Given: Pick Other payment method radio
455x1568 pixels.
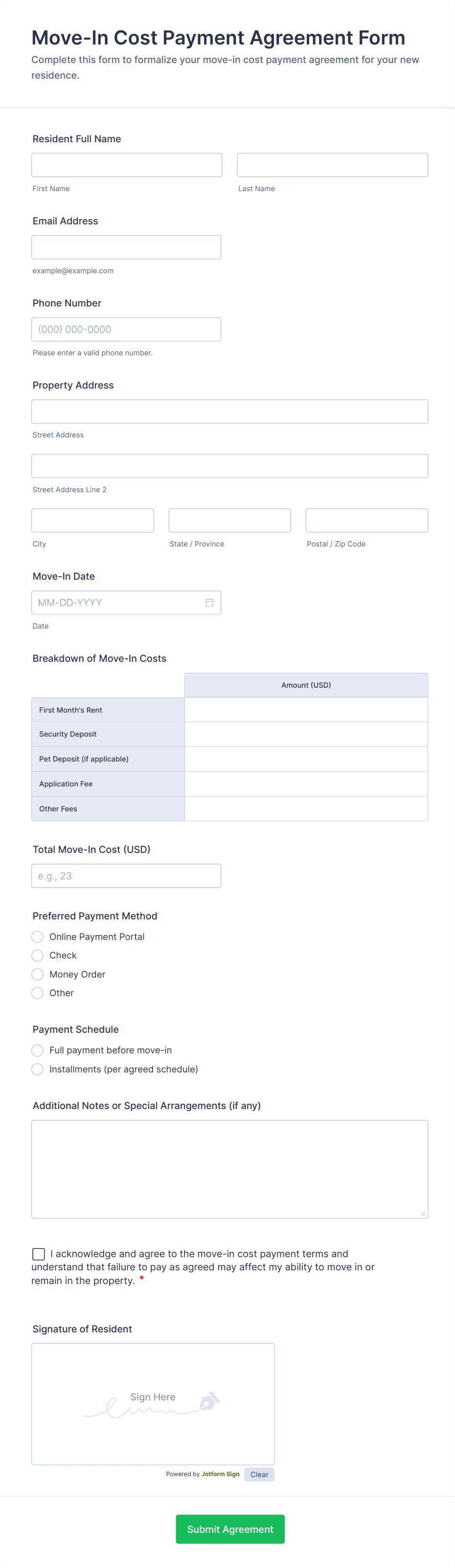Looking at the screenshot, I should point(38,993).
